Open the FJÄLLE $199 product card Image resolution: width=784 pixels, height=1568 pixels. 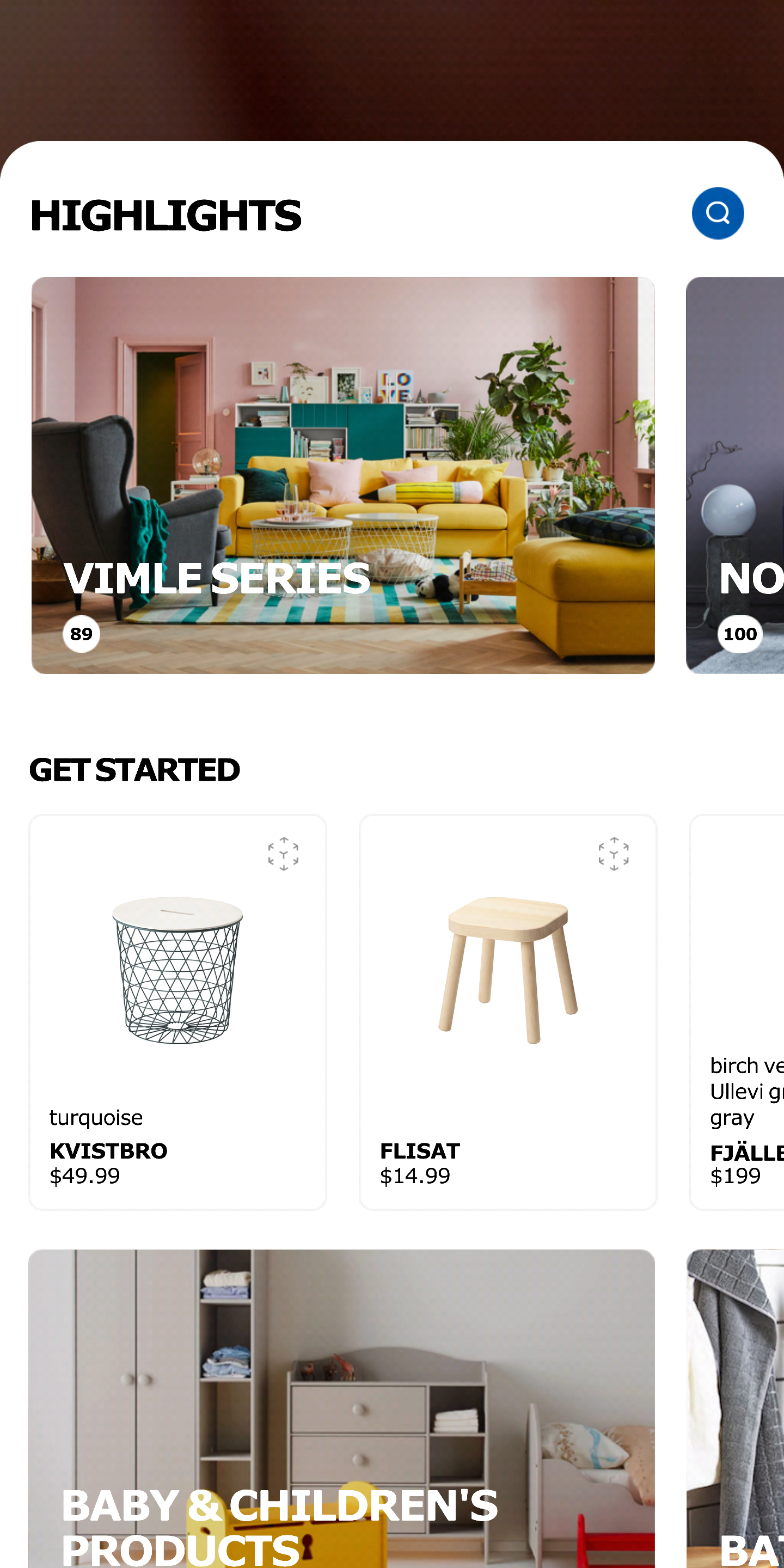point(737,1012)
